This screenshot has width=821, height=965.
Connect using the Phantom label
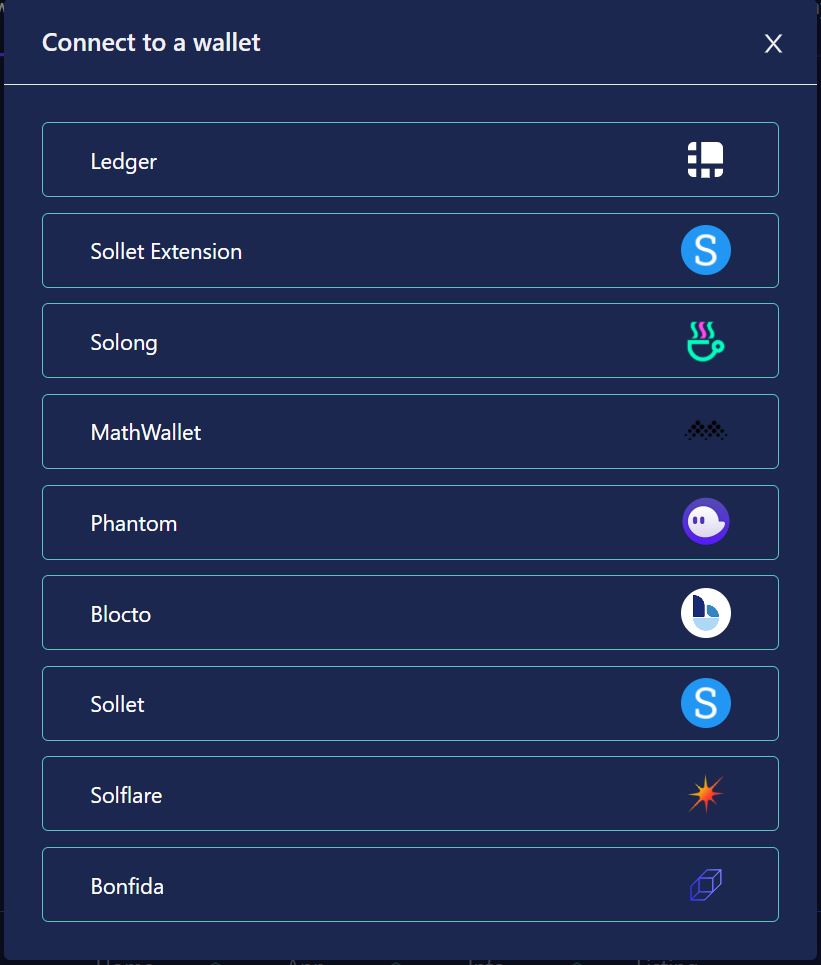pos(134,524)
